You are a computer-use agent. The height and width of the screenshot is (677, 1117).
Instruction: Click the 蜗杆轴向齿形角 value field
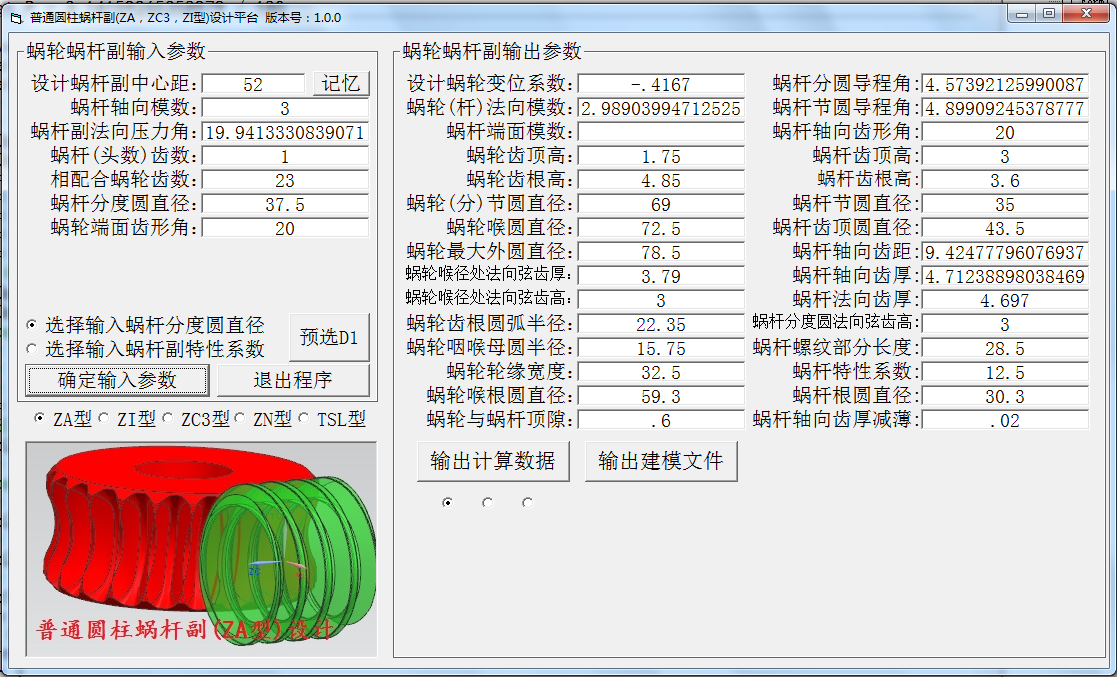(x=1005, y=133)
